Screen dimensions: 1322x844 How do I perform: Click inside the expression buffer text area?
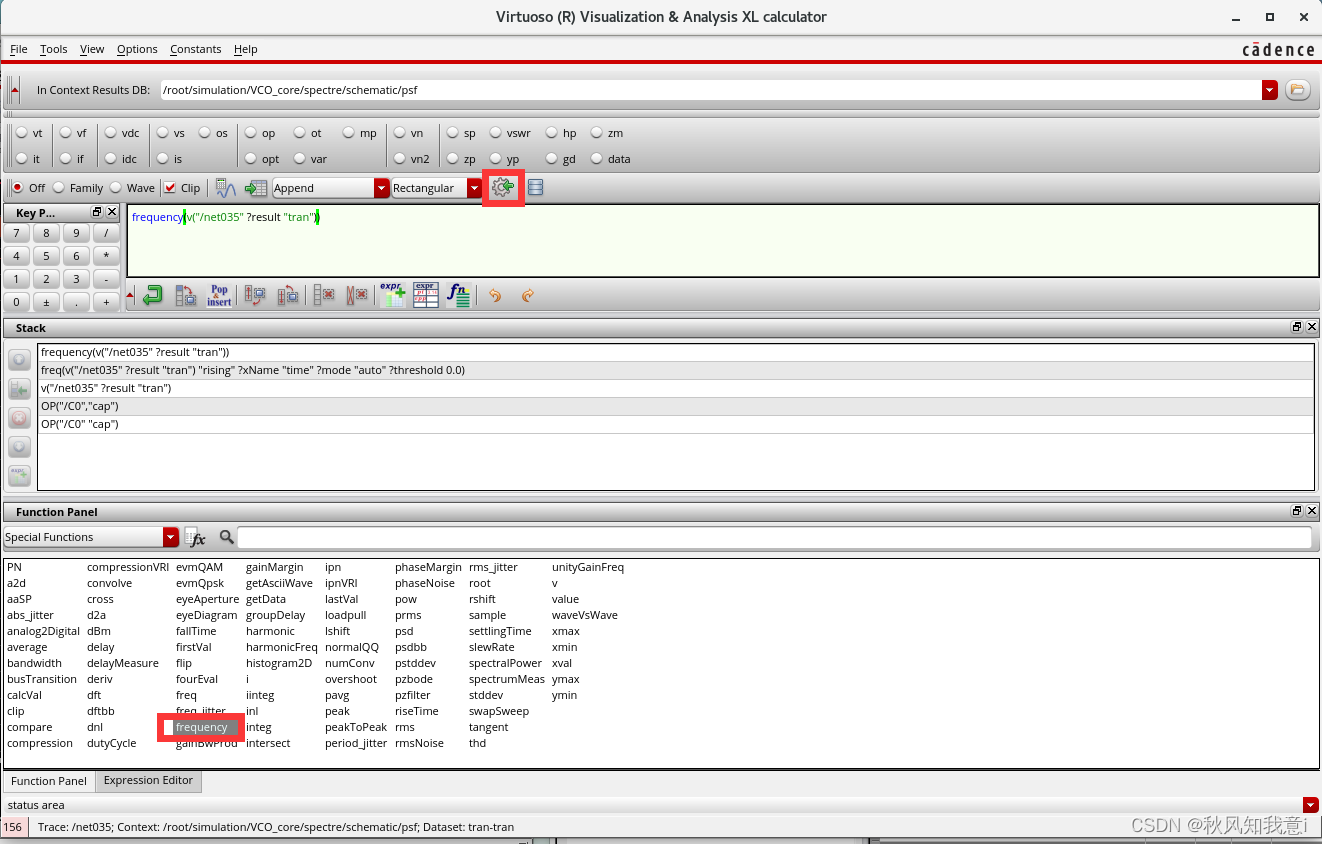tap(722, 240)
